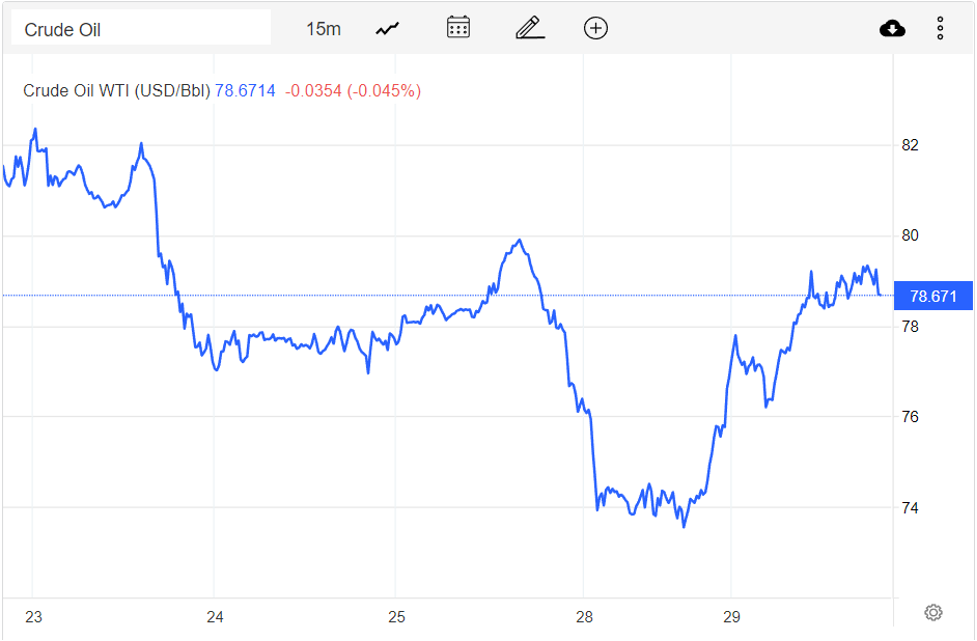The height and width of the screenshot is (641, 977).
Task: Select the drawing tools pencil icon
Action: click(529, 27)
